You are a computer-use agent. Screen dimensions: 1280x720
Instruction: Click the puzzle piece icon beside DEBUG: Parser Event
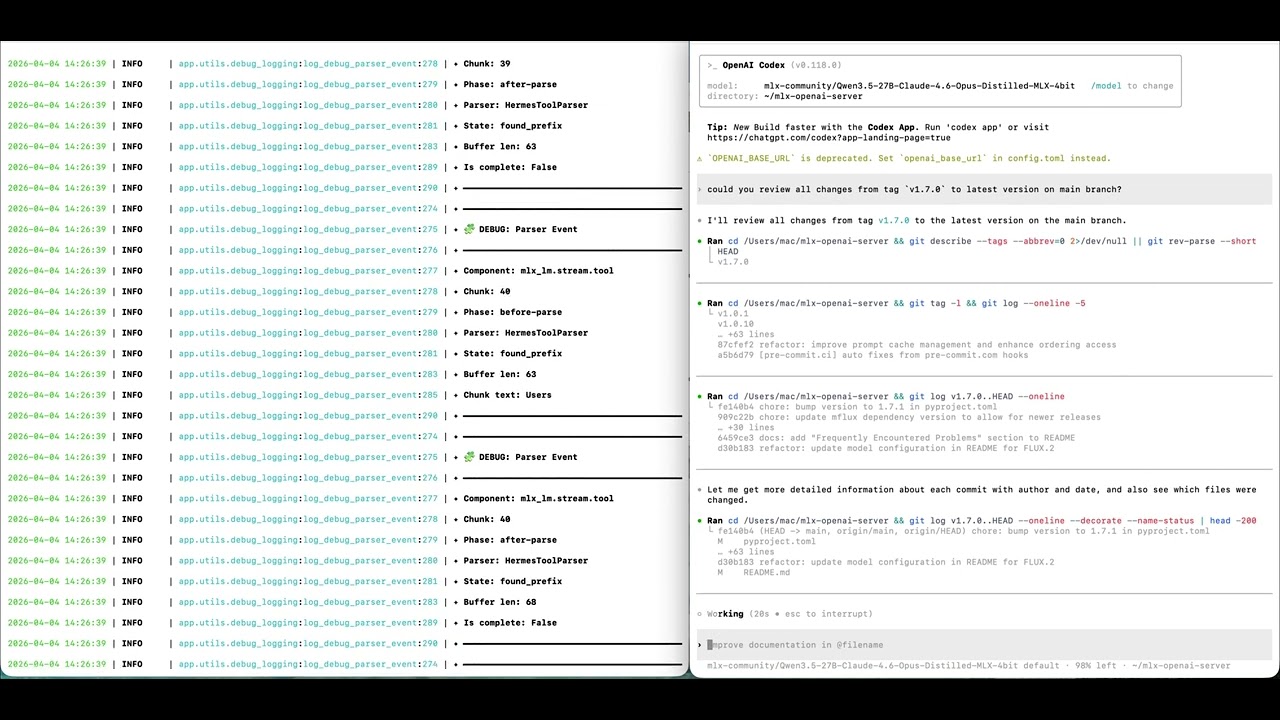[468, 229]
